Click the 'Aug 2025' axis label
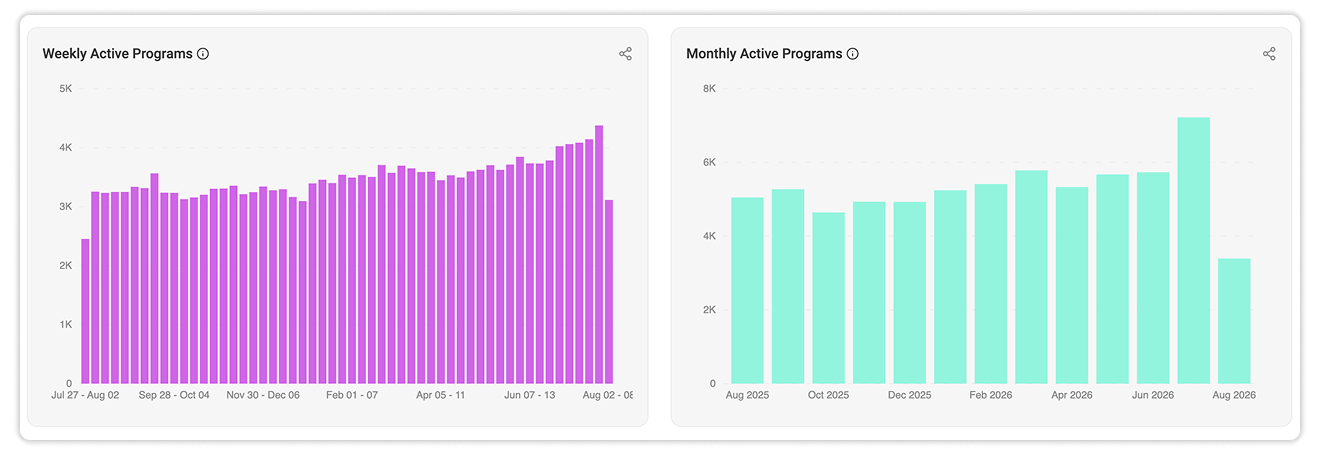Screen dimensions: 1320x455 [x=747, y=395]
